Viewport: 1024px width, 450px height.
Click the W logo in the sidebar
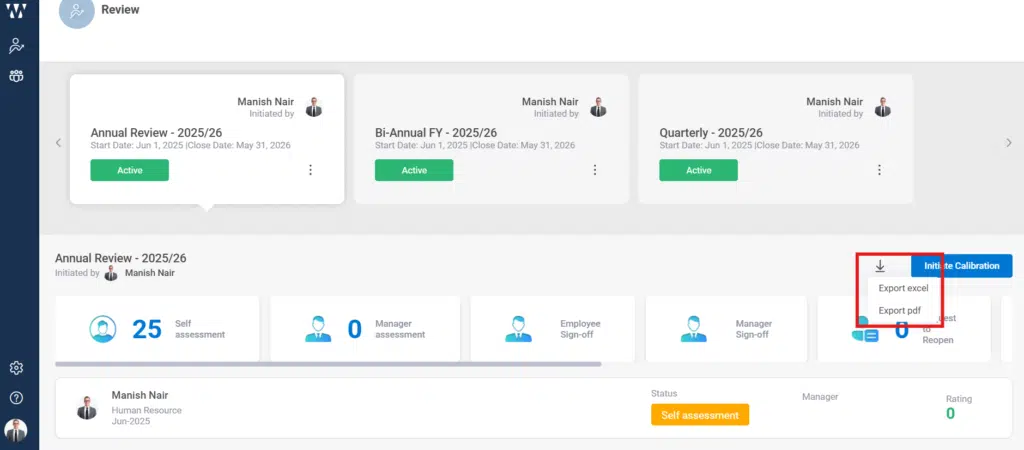coord(16,11)
